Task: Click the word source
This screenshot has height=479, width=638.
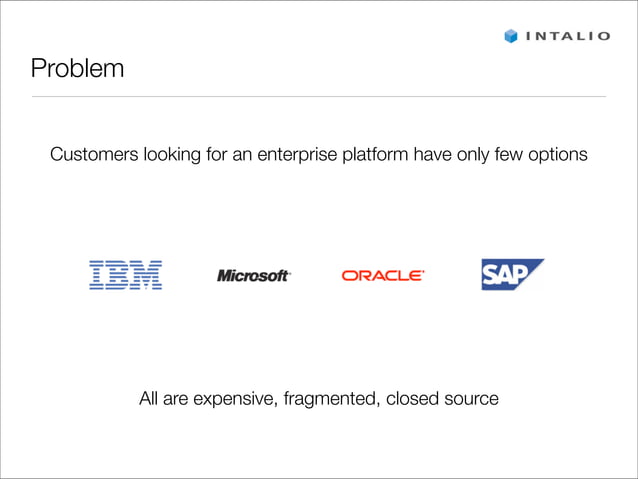Action: point(471,400)
